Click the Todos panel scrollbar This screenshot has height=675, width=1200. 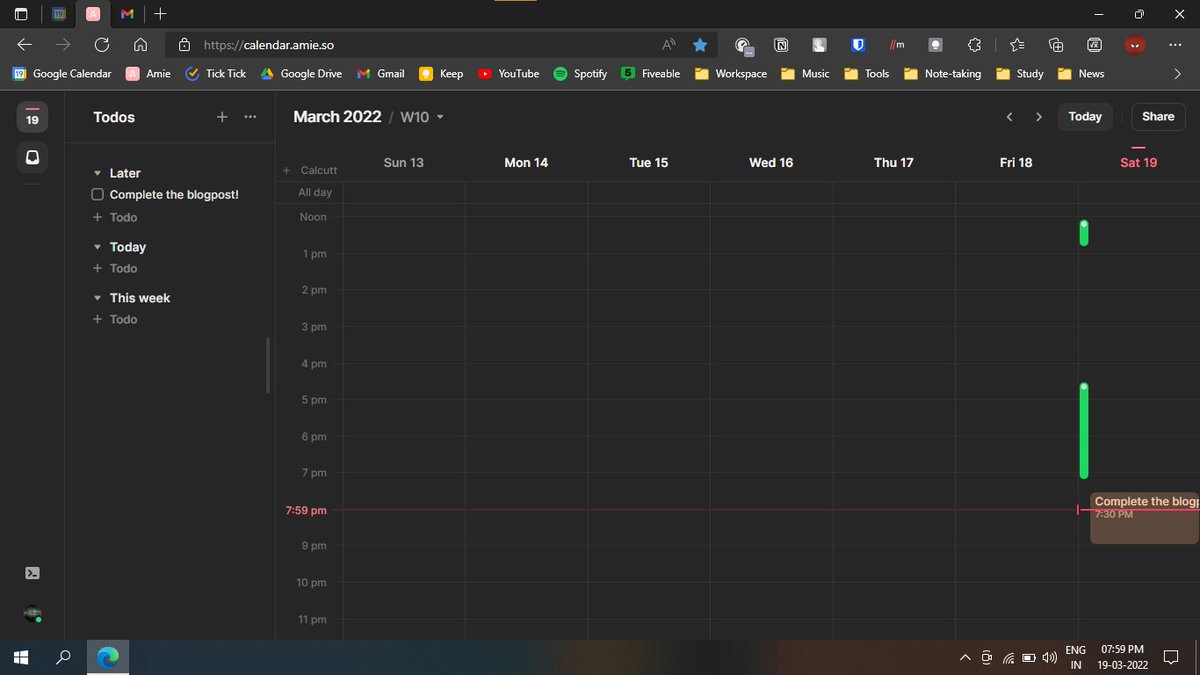[267, 365]
